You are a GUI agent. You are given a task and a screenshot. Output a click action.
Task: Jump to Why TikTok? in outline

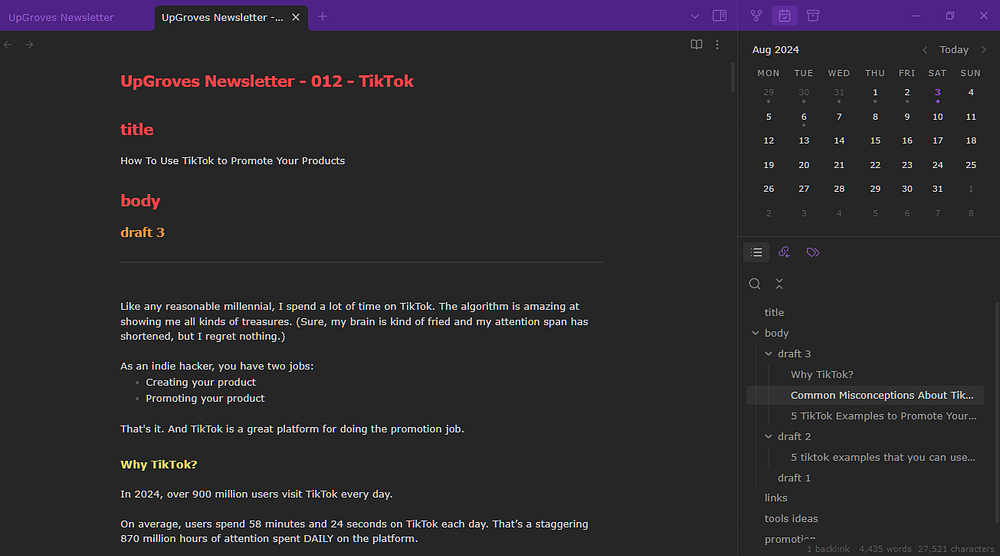(x=822, y=374)
